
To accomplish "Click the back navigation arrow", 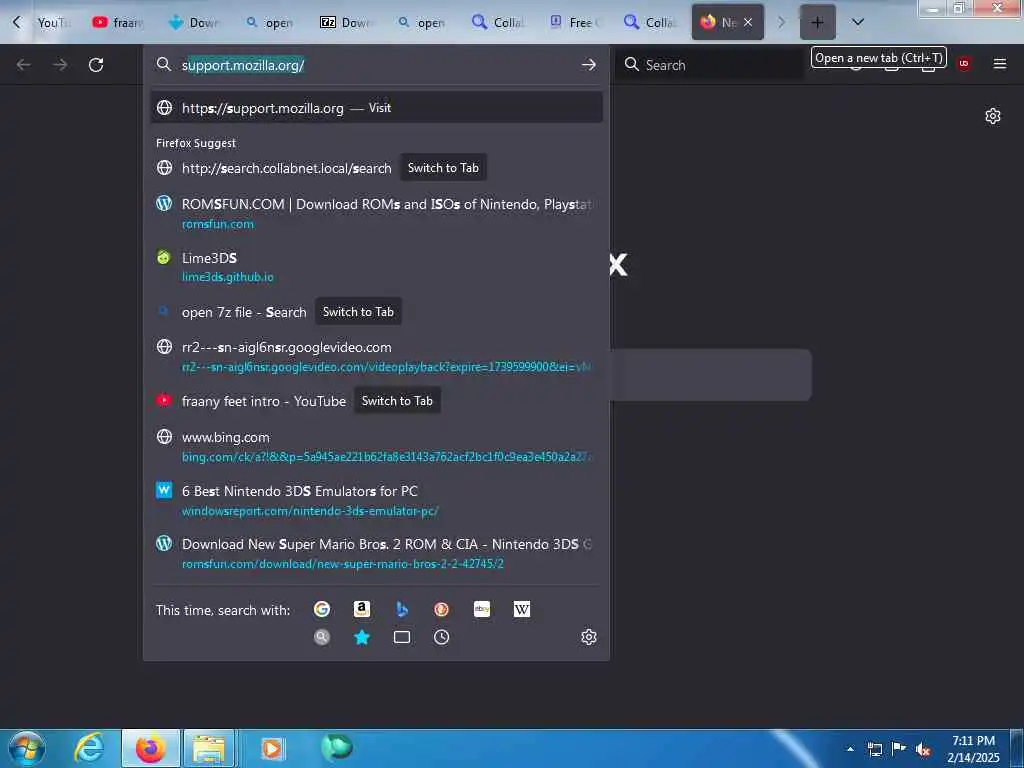I will (24, 65).
